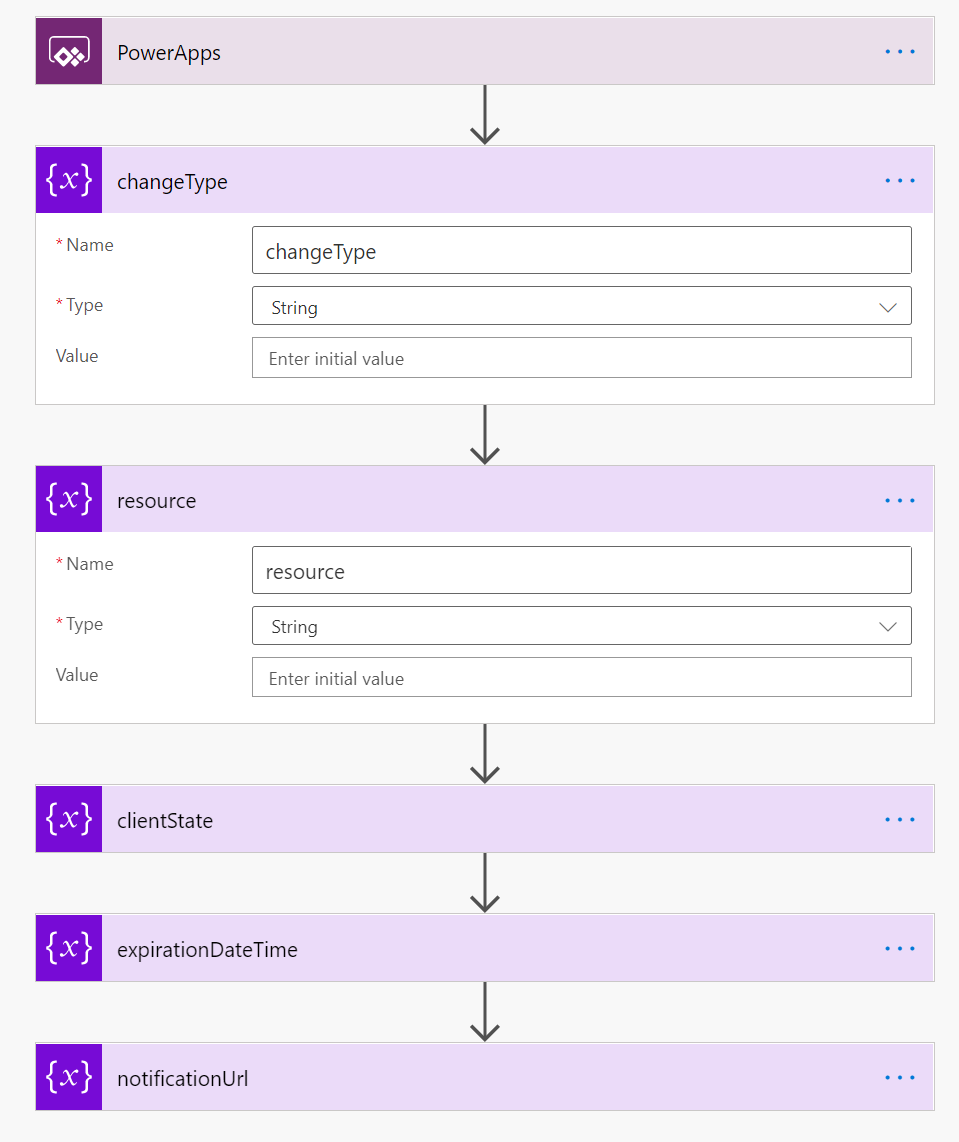Open the expirationDateTime step ellipsis menu

click(x=900, y=948)
